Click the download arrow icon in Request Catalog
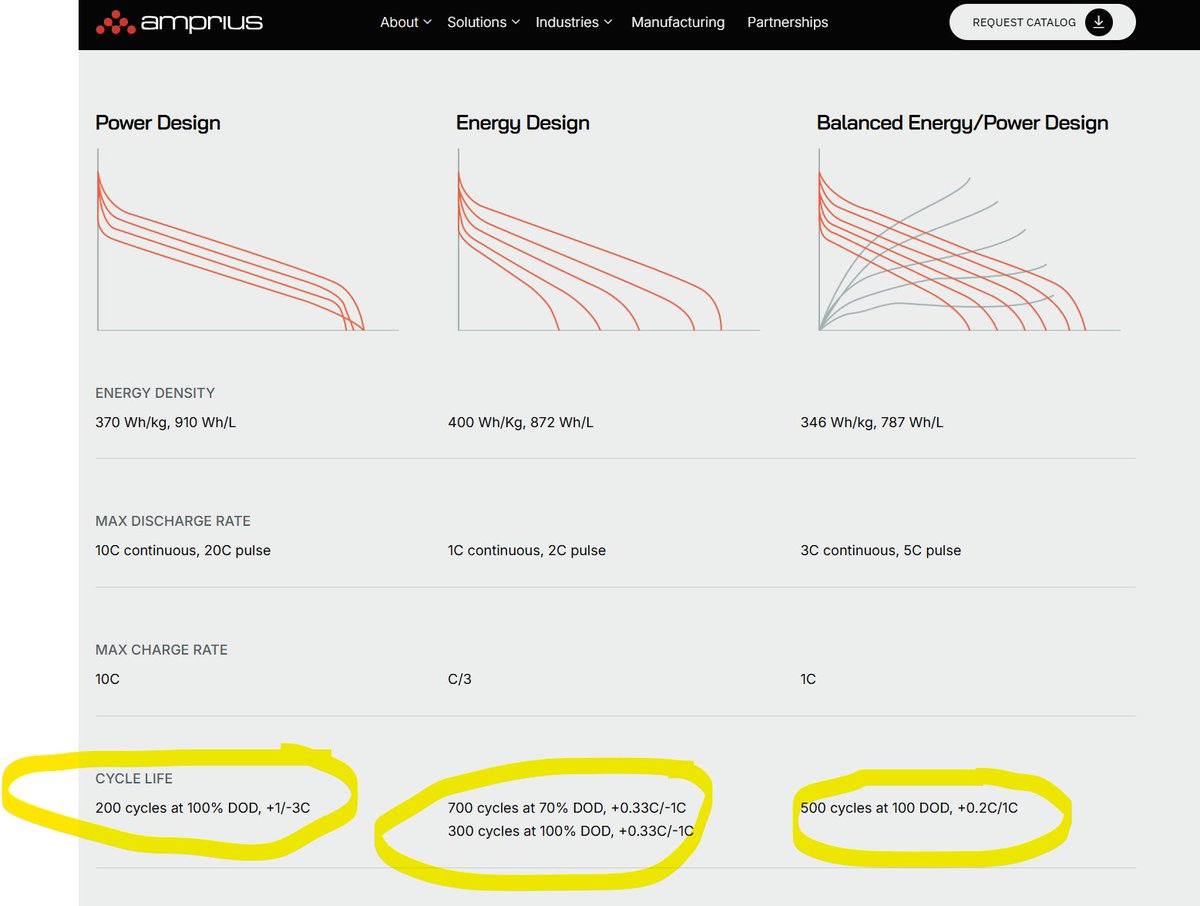Screen dimensions: 1200x906 pyautogui.click(x=1098, y=22)
